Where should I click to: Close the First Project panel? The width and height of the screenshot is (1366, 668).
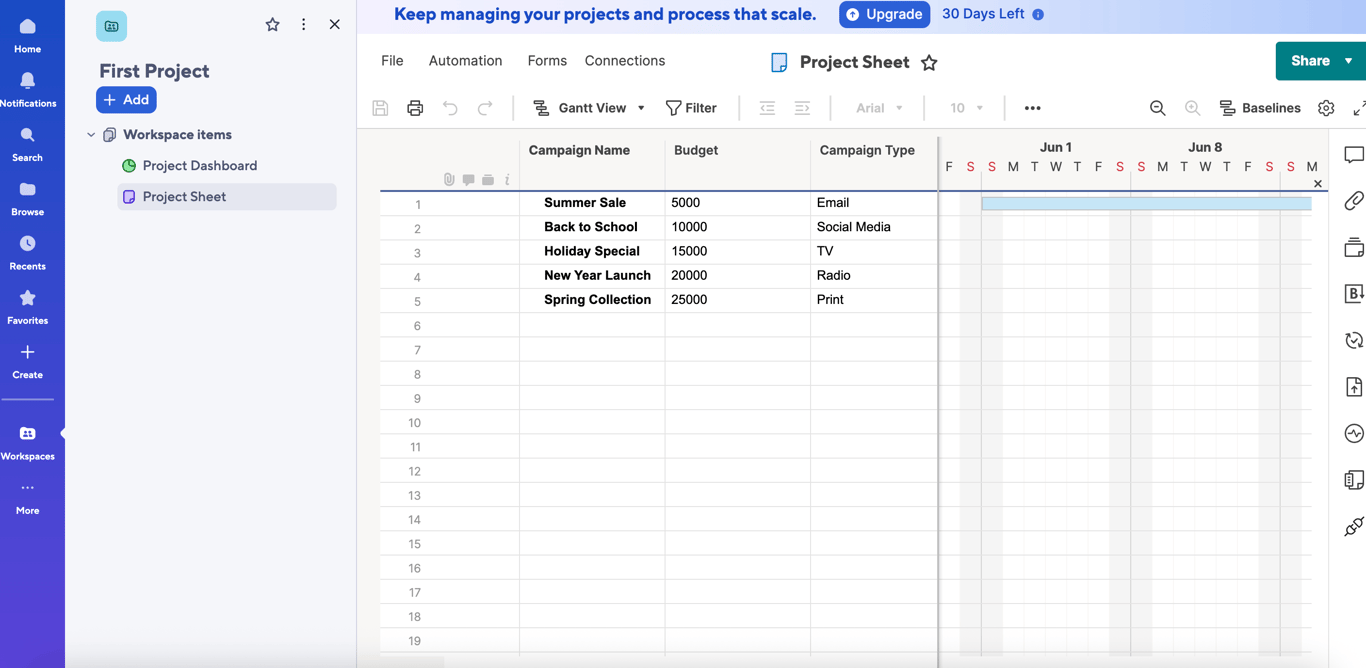point(335,25)
